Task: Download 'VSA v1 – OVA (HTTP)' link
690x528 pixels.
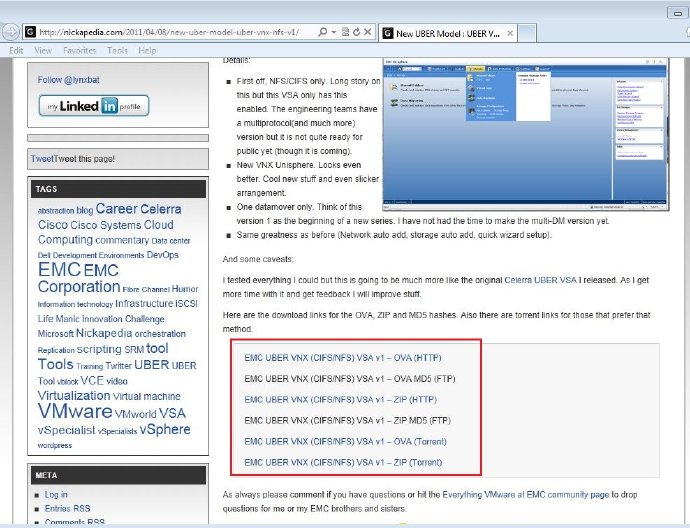Action: point(343,358)
